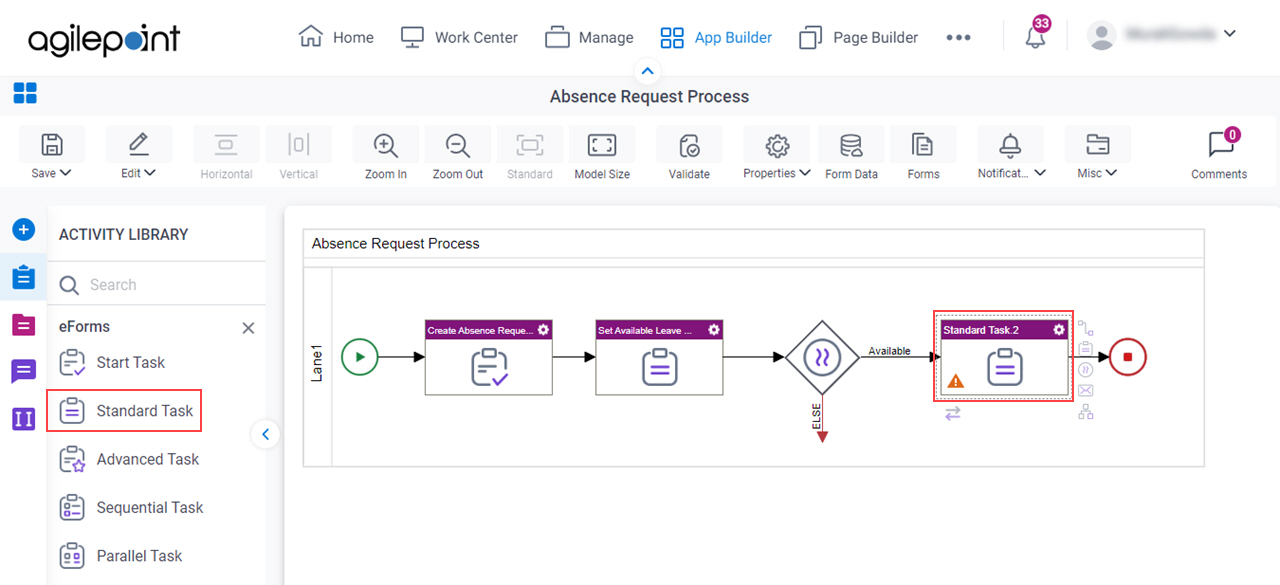Open settings gear on Standard Task.2
1280x585 pixels.
coord(1059,329)
